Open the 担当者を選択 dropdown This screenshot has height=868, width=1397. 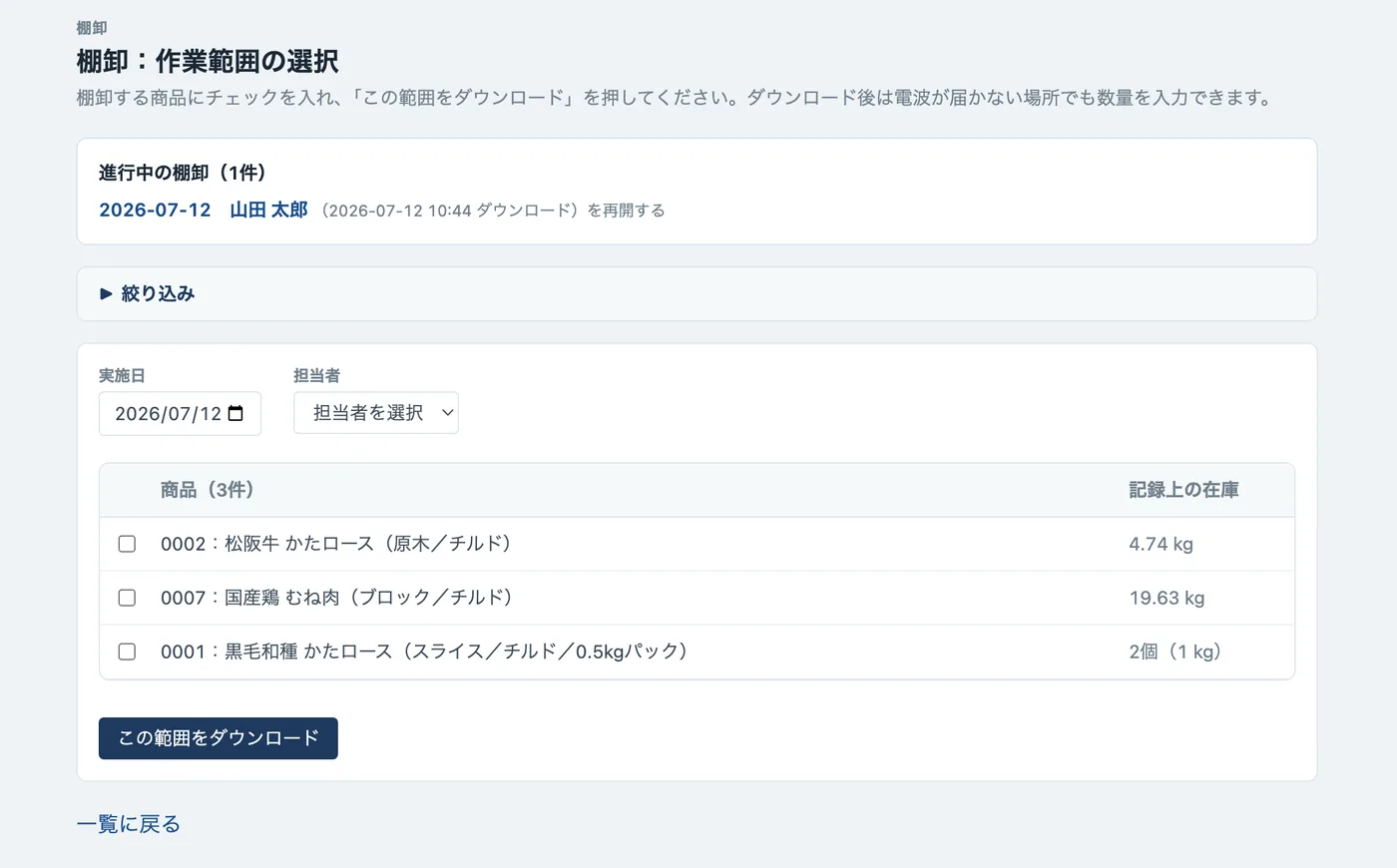[376, 413]
